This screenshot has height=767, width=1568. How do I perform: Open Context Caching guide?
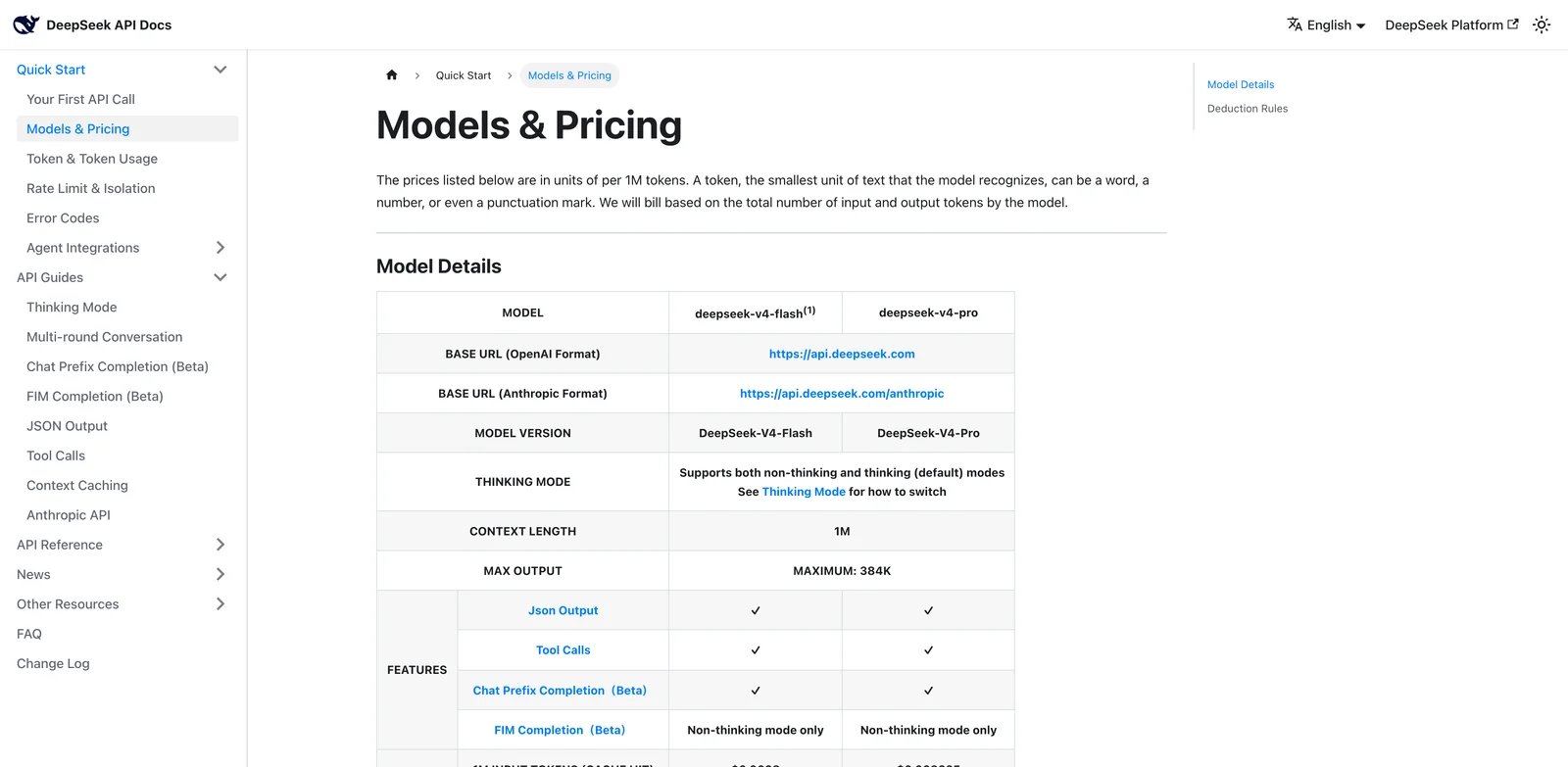(x=77, y=485)
